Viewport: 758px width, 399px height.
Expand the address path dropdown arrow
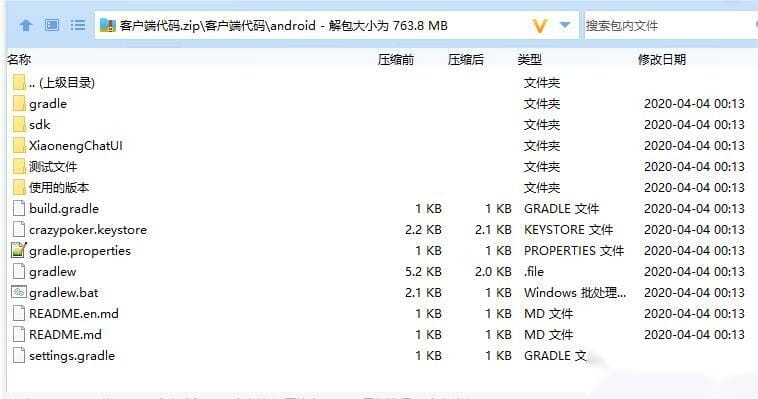coord(565,25)
